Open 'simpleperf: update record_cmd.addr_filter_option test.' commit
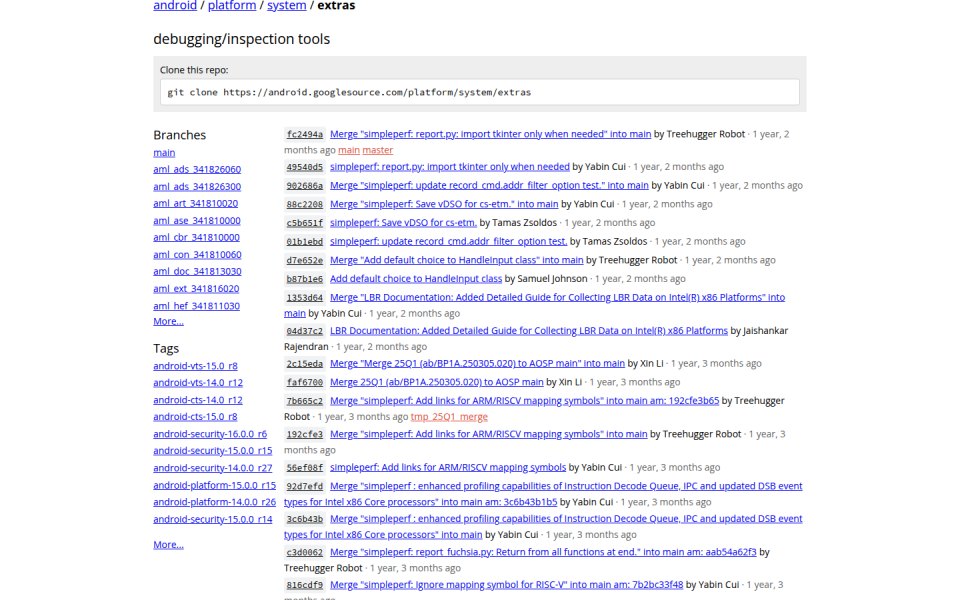960x600 pixels. (448, 241)
